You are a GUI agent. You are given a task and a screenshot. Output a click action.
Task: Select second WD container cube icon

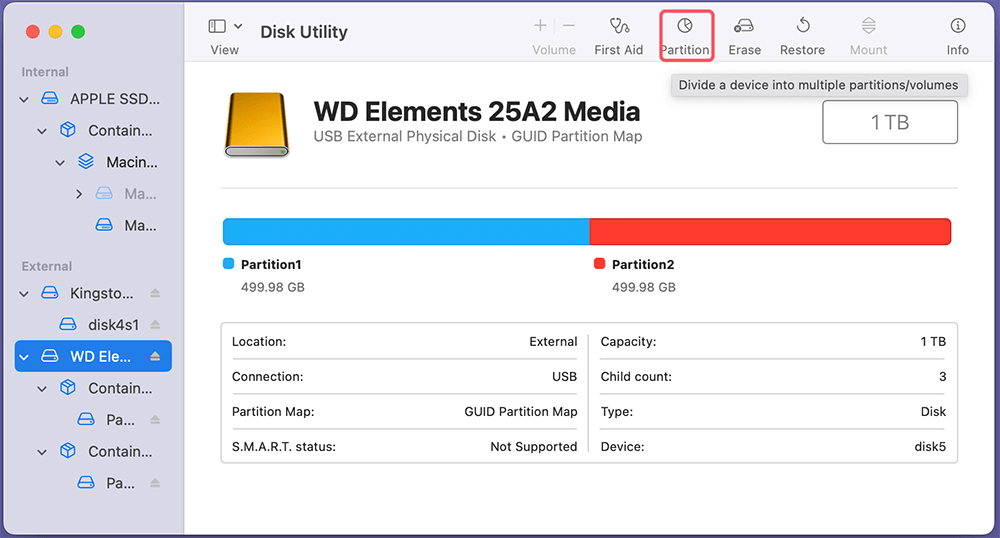[x=68, y=451]
